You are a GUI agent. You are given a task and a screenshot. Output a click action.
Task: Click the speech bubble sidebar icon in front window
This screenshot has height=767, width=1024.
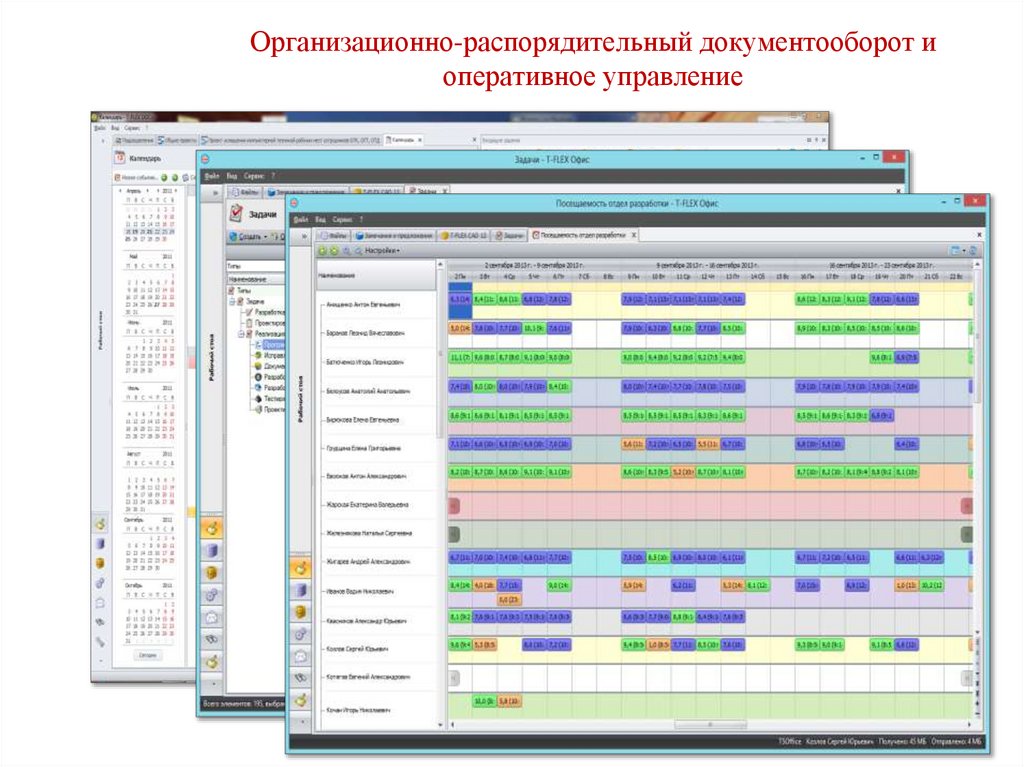[x=300, y=656]
